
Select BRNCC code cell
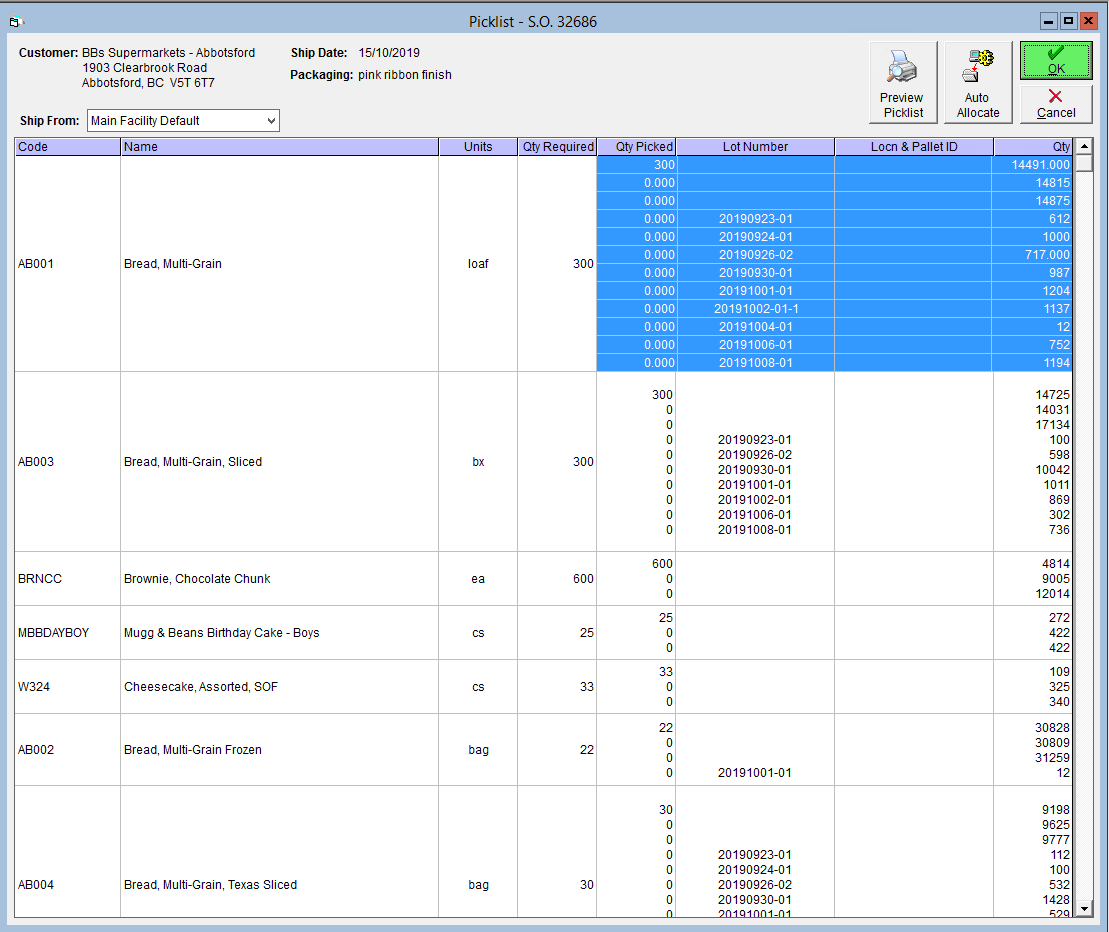[x=67, y=578]
